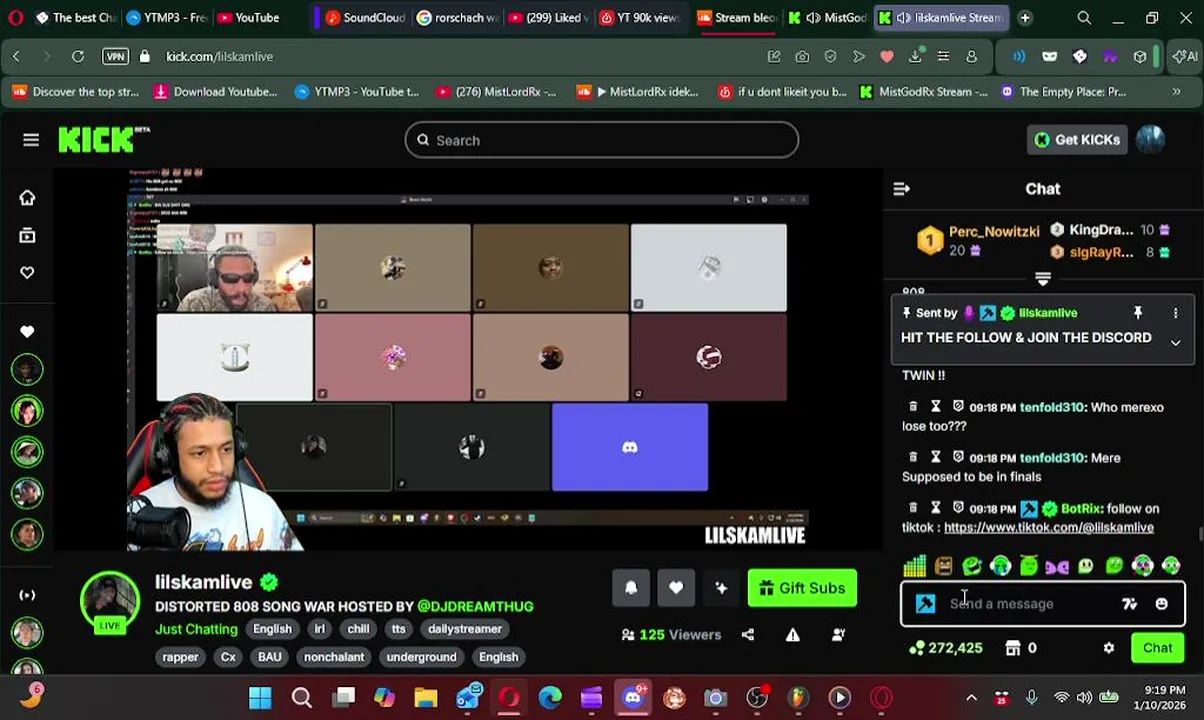Report the stream using the warning triangle icon

(793, 635)
